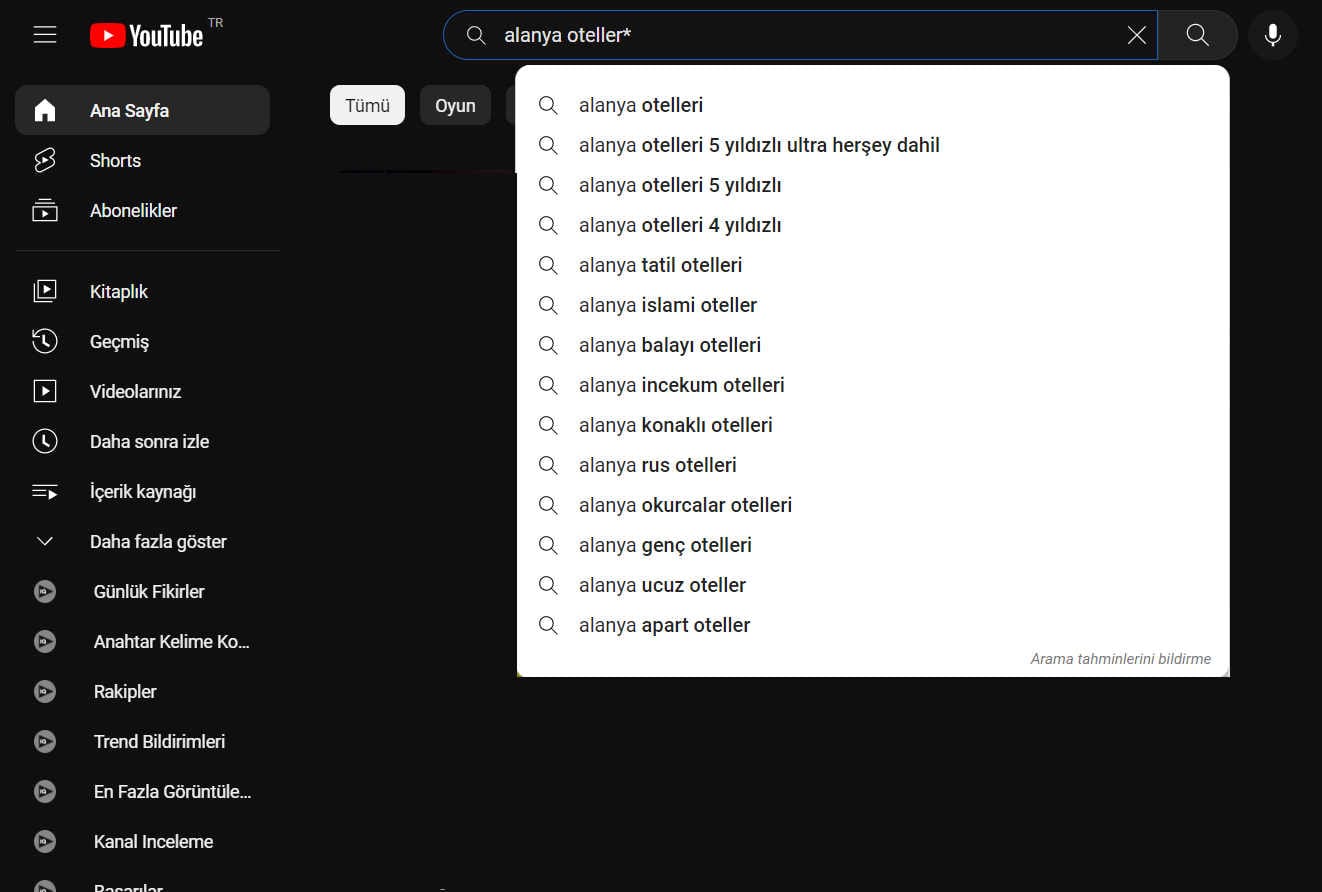
Task: Open Kanal Inceleme label
Action: click(153, 841)
